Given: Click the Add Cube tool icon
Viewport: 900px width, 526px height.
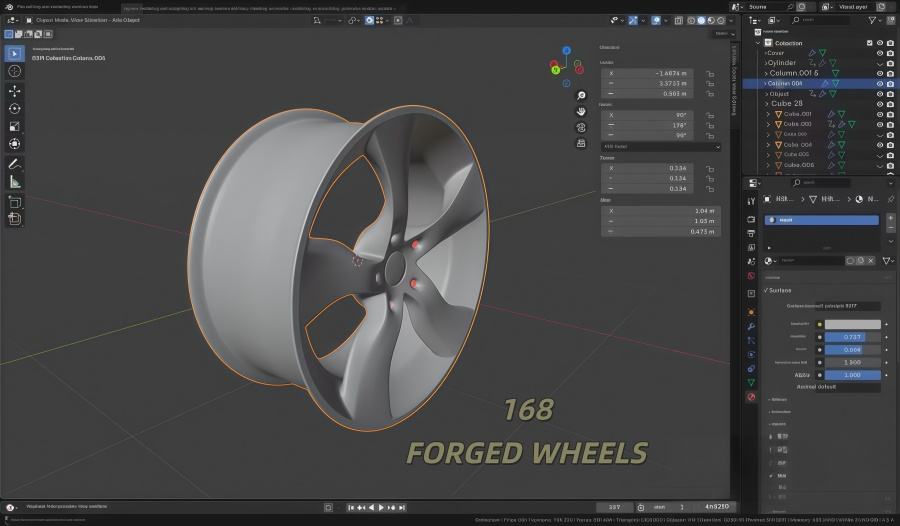Looking at the screenshot, I should tap(15, 217).
